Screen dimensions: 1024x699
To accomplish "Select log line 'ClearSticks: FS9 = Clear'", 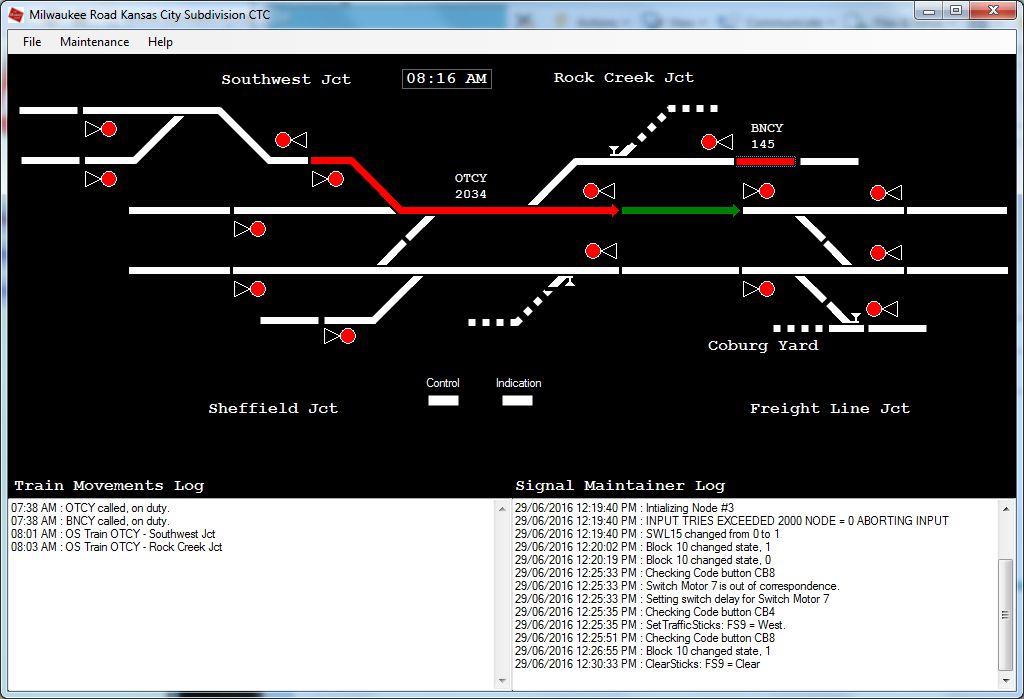I will (x=637, y=664).
